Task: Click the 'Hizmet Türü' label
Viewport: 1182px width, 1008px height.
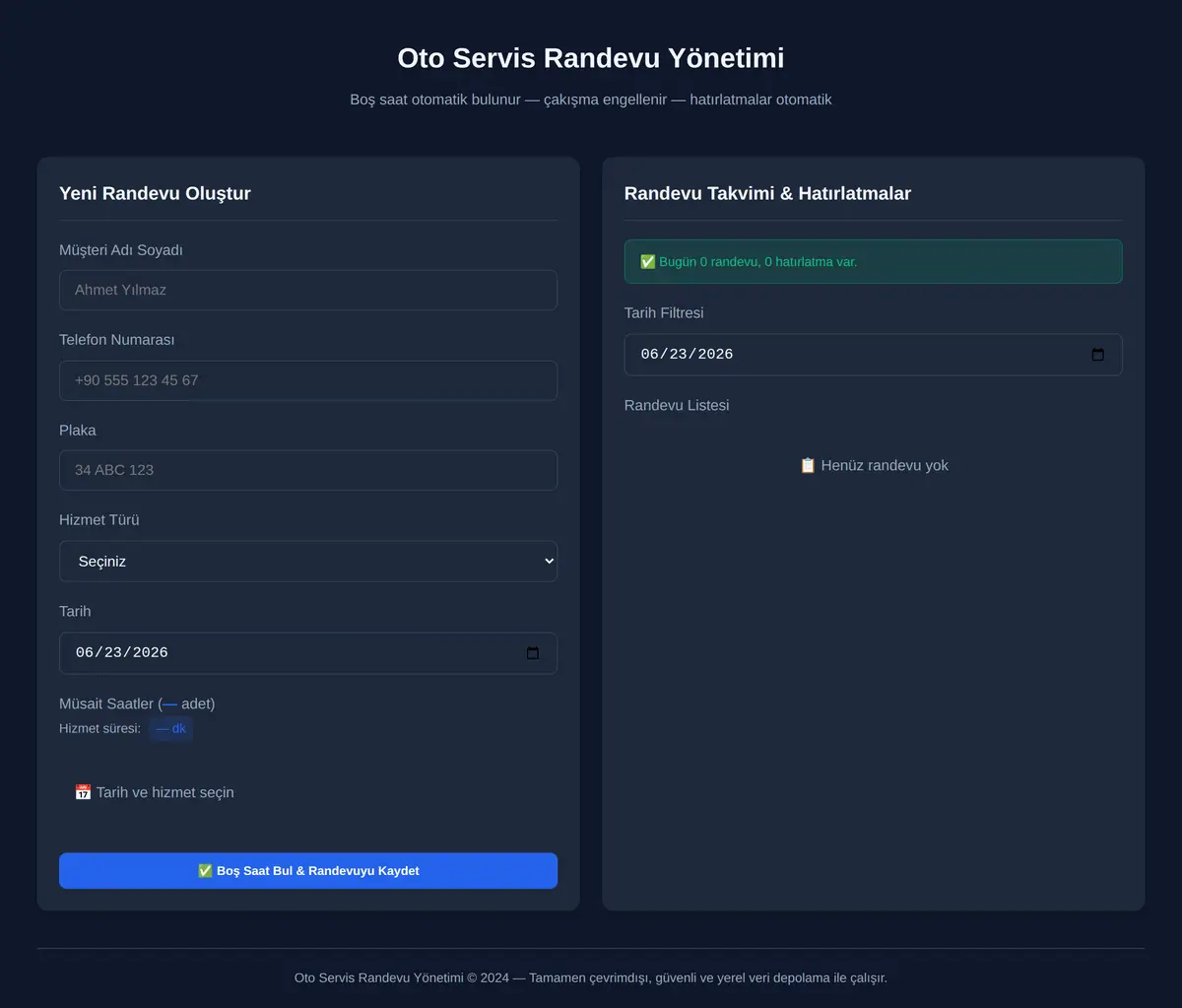Action: (99, 520)
